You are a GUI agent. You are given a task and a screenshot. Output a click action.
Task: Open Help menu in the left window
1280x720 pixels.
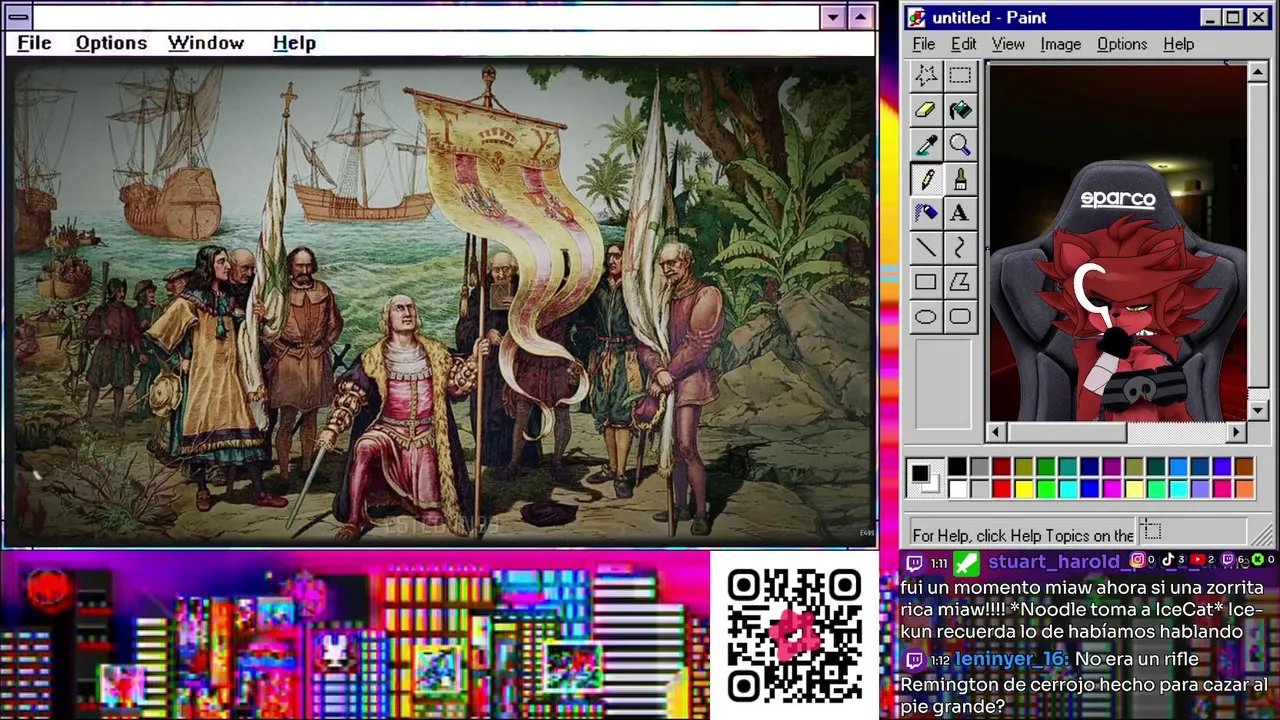point(294,43)
